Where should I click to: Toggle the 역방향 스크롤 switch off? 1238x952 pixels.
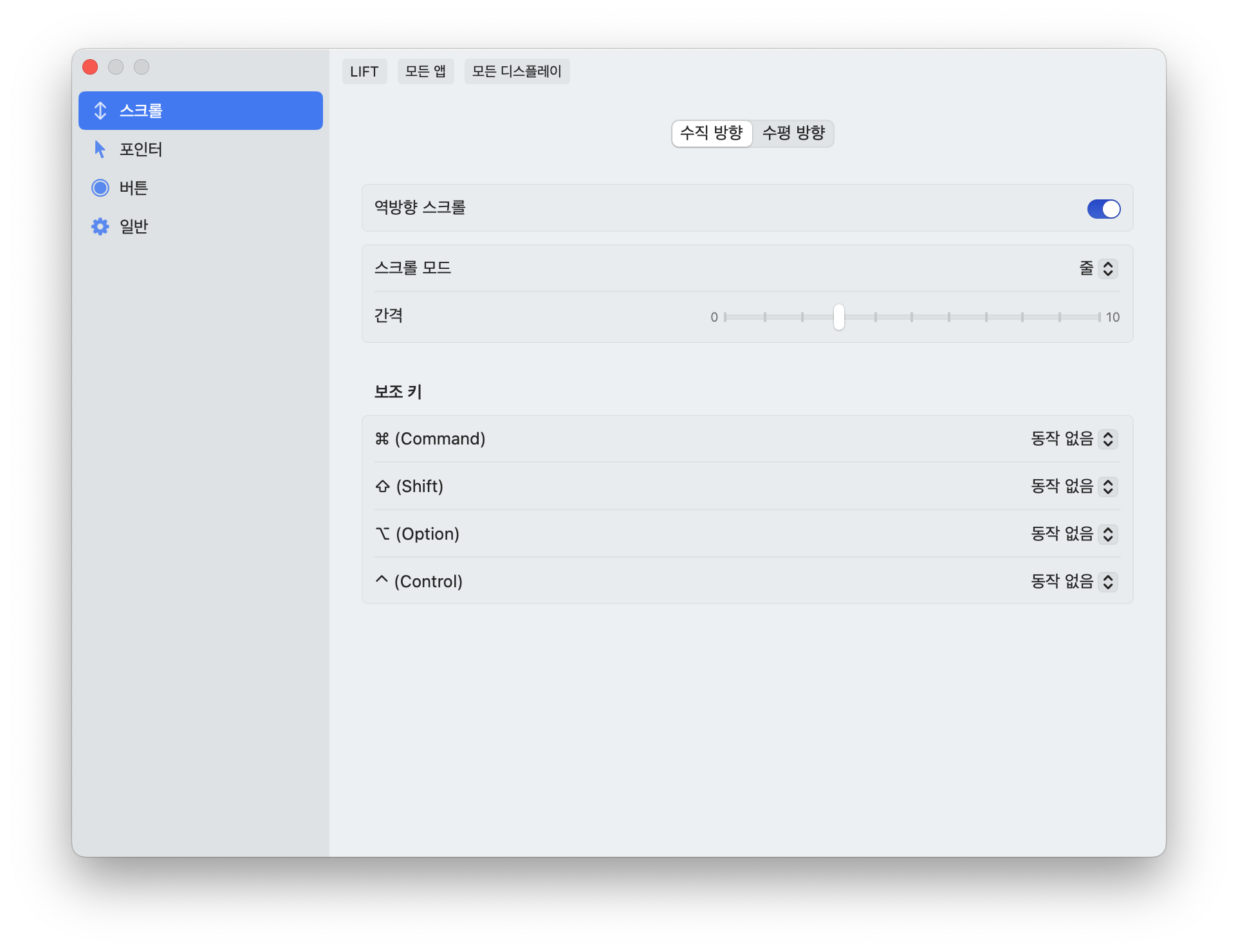(x=1104, y=209)
